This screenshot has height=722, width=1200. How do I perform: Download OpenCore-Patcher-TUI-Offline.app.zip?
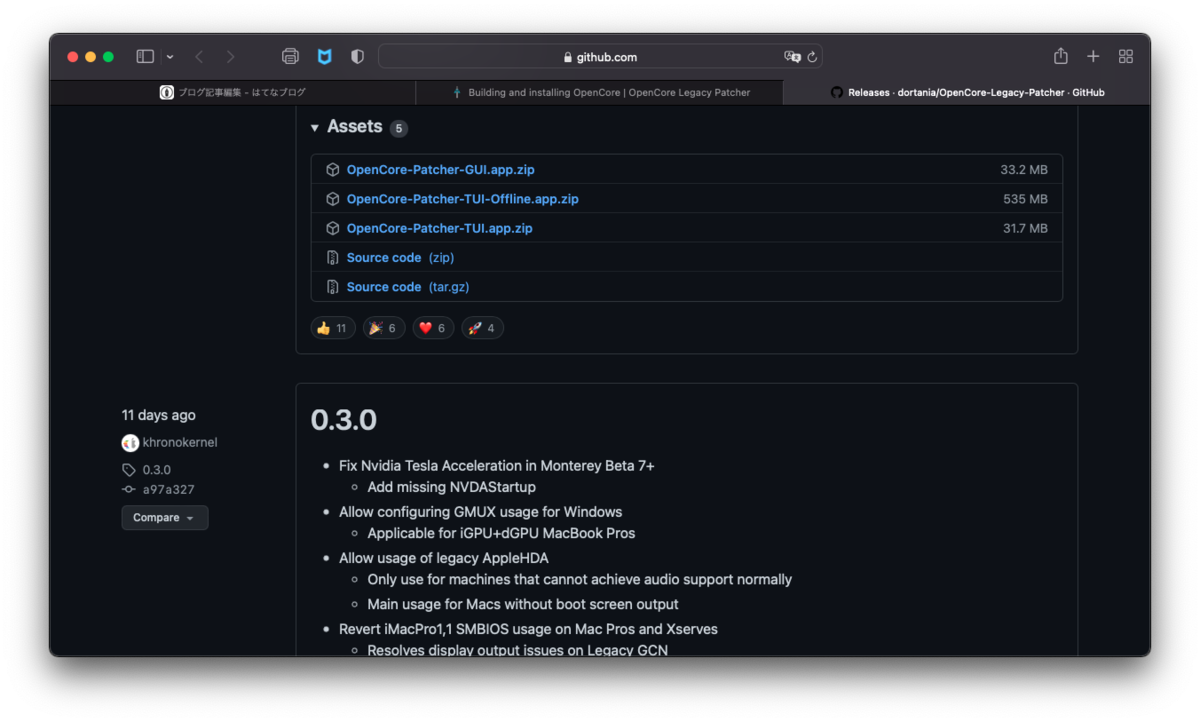[x=462, y=199]
